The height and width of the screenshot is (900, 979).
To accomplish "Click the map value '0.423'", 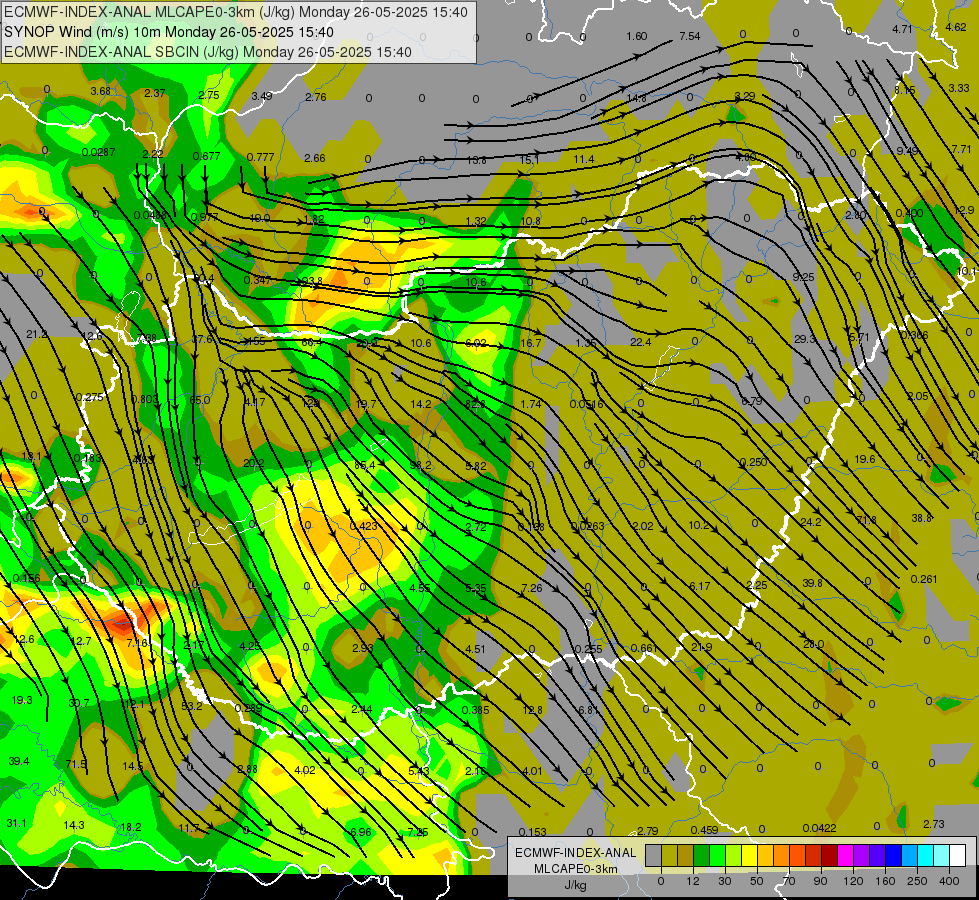I will coord(363,526).
